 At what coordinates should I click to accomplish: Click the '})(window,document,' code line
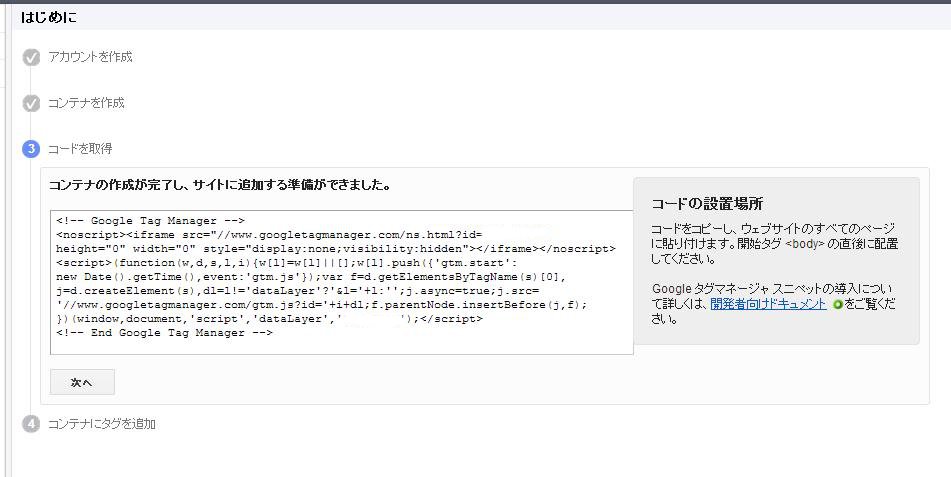[x=269, y=319]
